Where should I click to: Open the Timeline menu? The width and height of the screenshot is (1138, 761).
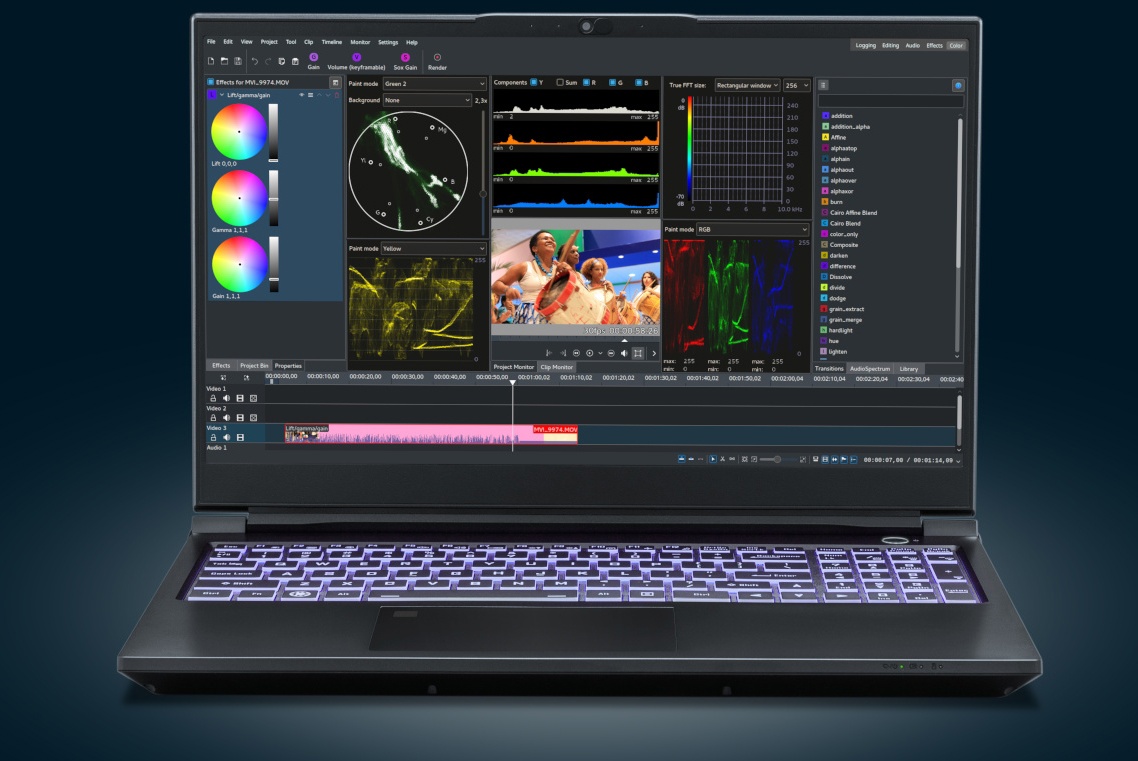[330, 42]
